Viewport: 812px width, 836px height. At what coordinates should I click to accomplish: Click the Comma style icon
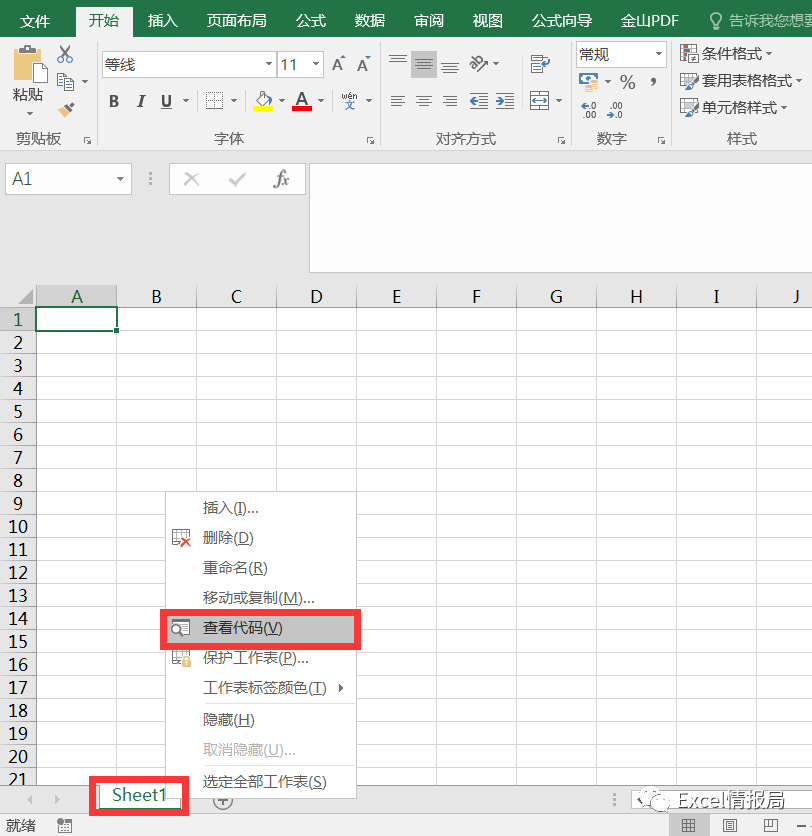tap(653, 82)
